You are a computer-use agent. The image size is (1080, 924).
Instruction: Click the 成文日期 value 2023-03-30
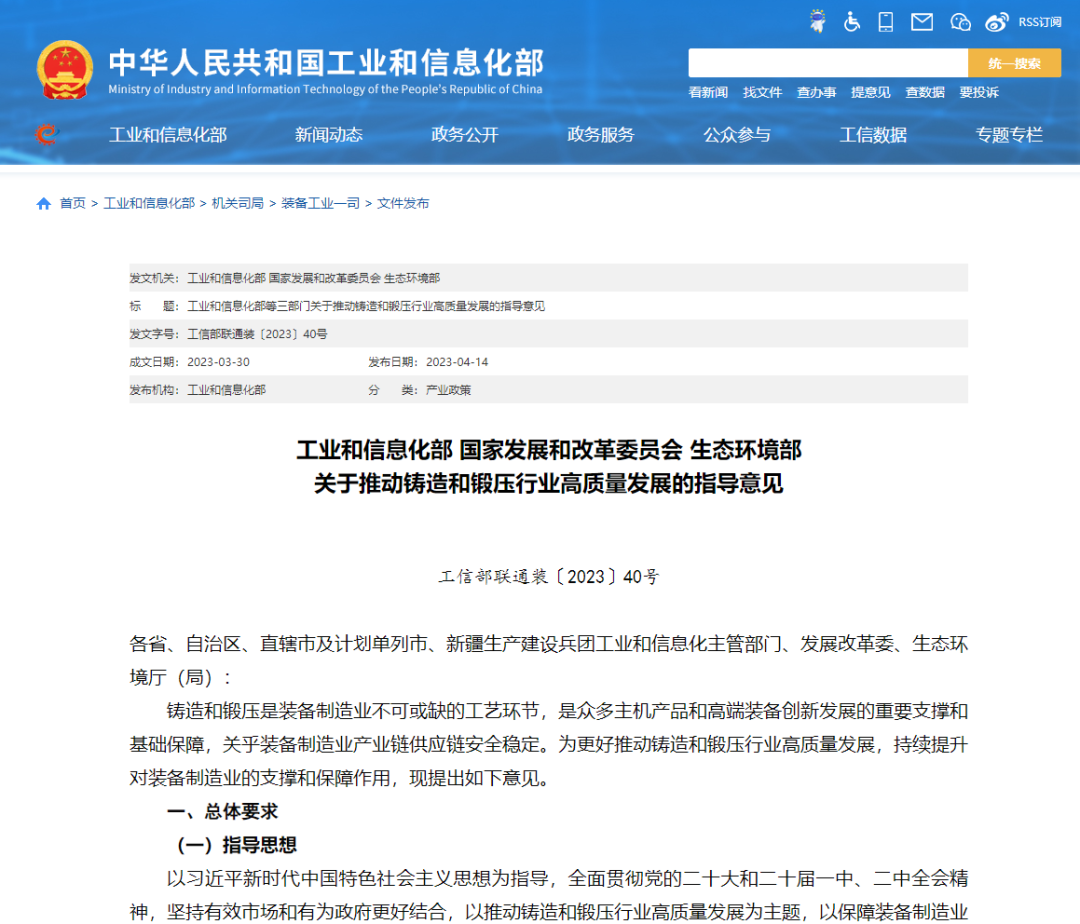[218, 362]
